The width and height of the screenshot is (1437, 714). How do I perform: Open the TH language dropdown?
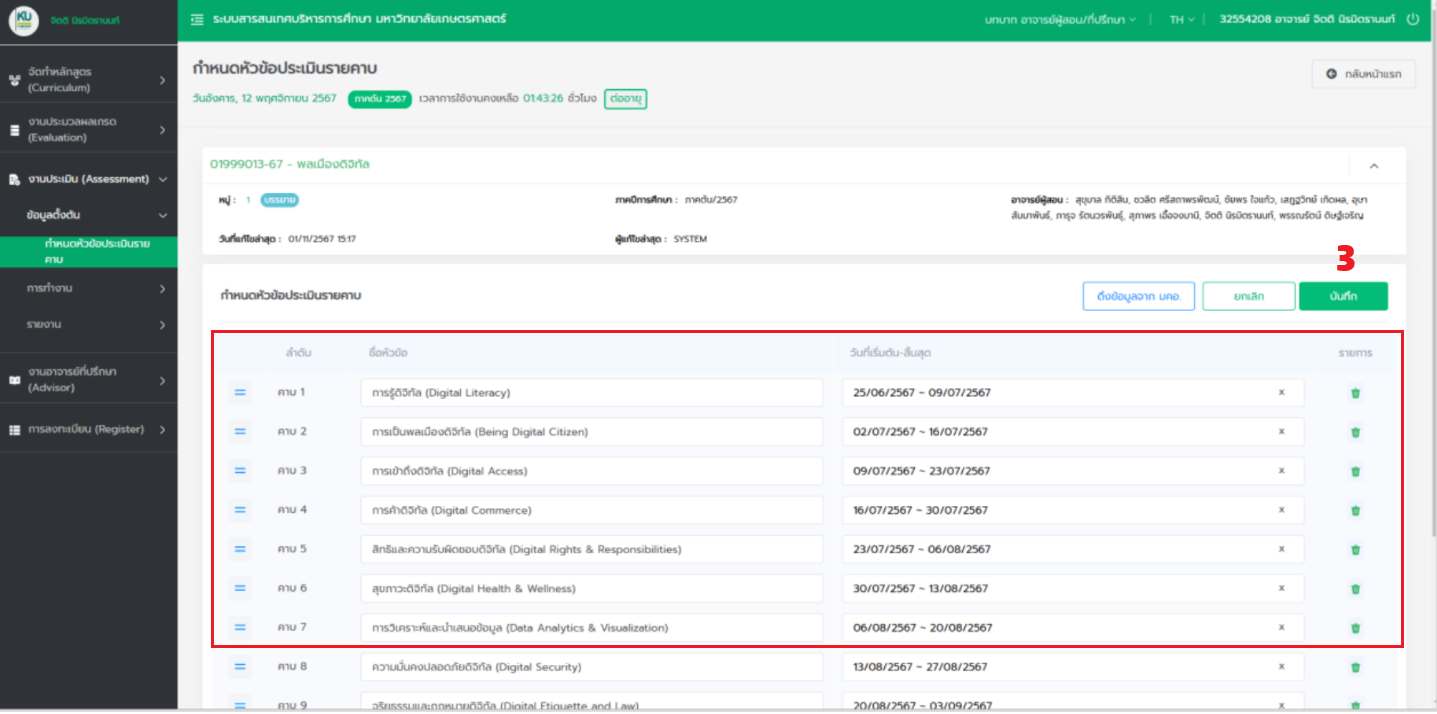[x=1182, y=20]
